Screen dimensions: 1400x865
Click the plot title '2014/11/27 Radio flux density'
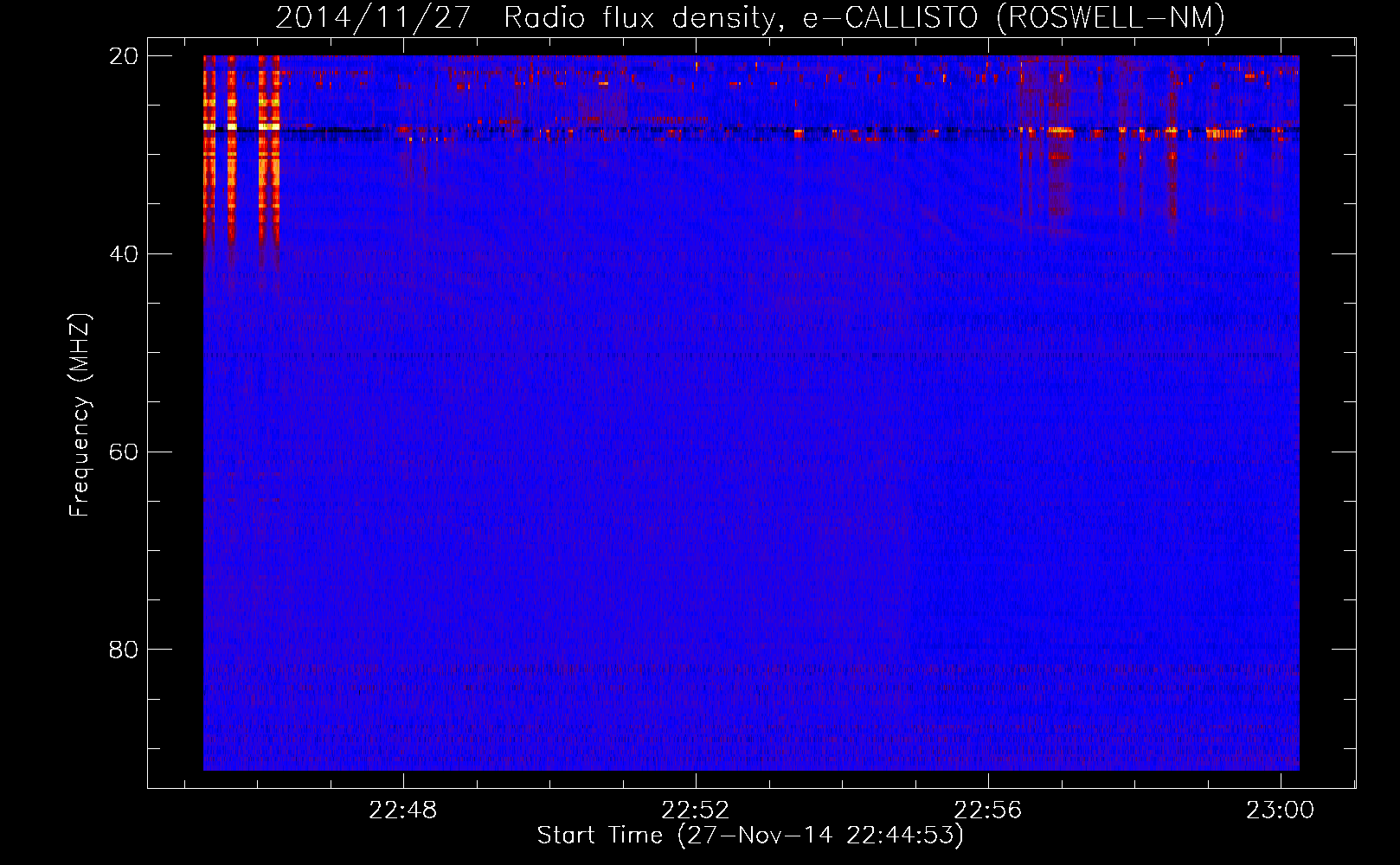click(x=750, y=18)
